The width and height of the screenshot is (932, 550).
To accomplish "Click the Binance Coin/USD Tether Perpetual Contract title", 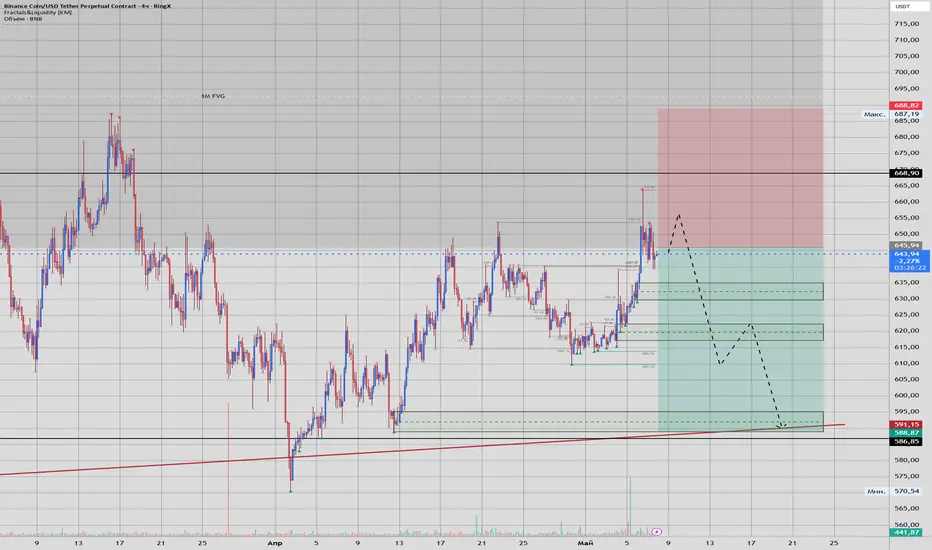I will [86, 6].
